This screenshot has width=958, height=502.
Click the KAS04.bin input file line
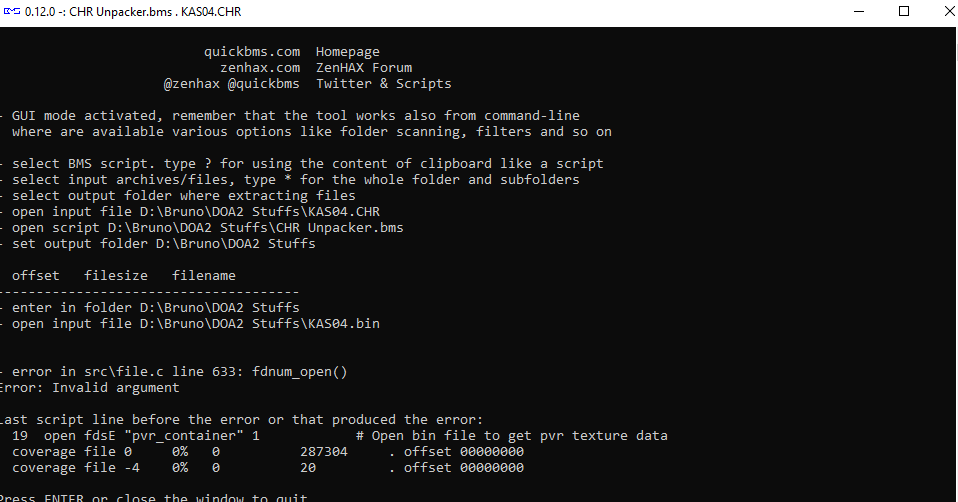pos(190,323)
